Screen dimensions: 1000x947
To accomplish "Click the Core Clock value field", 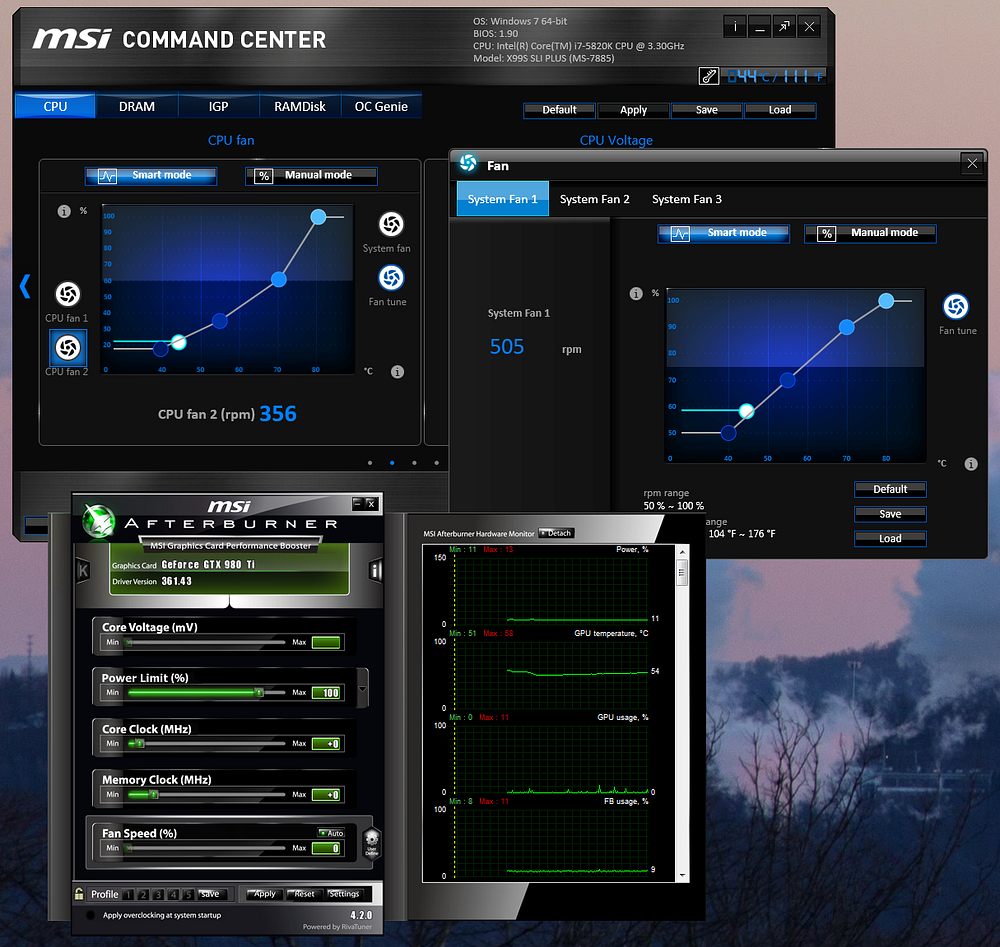I will (328, 744).
